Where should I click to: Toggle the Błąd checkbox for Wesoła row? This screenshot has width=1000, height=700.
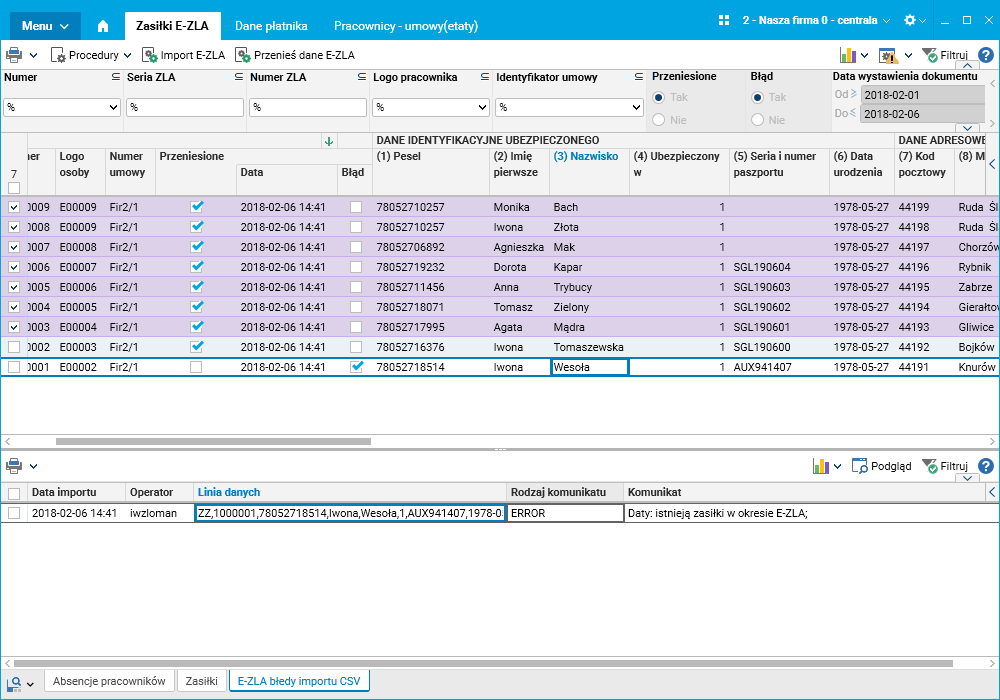(x=356, y=367)
